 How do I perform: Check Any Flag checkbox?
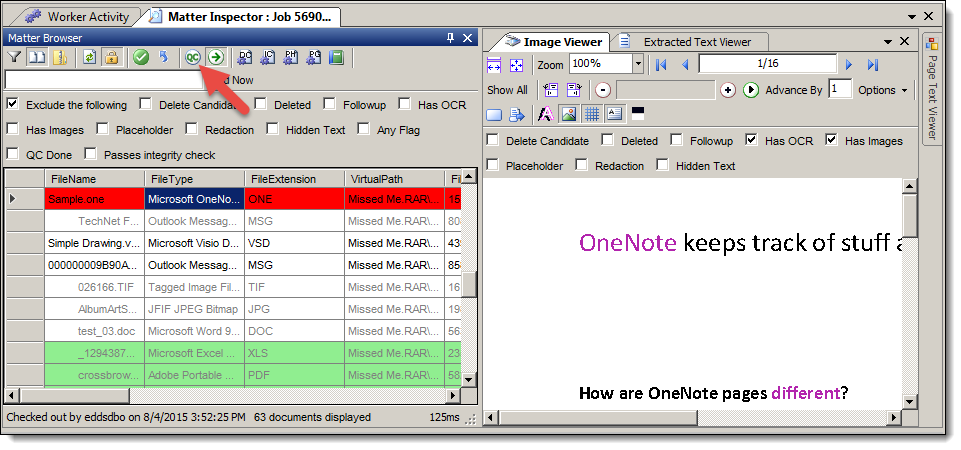[363, 129]
